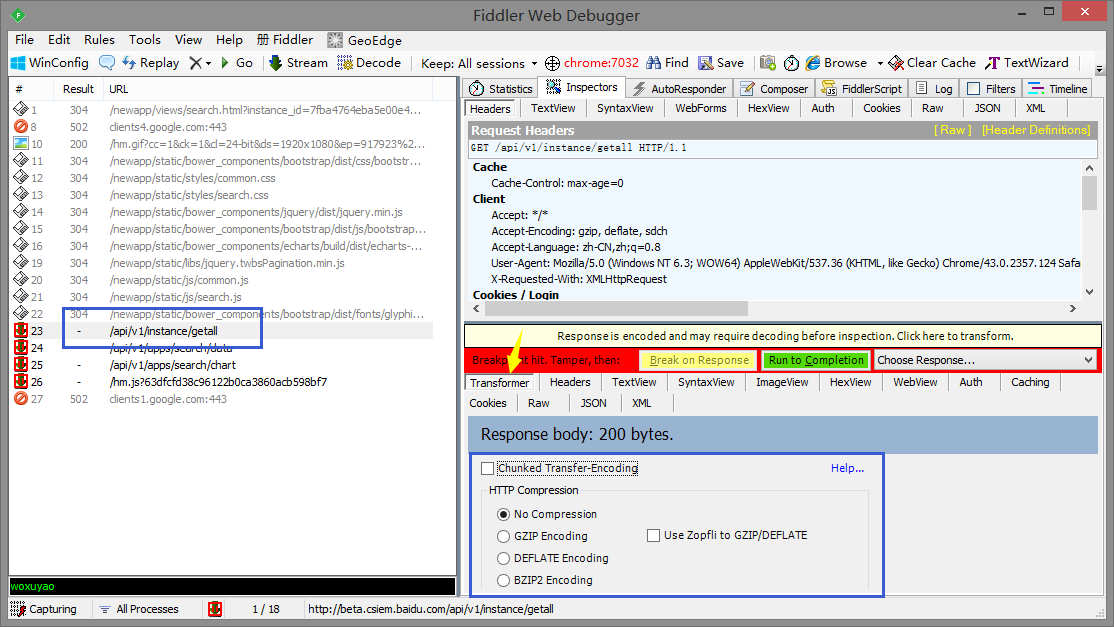Viewport: 1114px width, 627px height.
Task: Select session 12 common.css row
Action: pos(222,178)
